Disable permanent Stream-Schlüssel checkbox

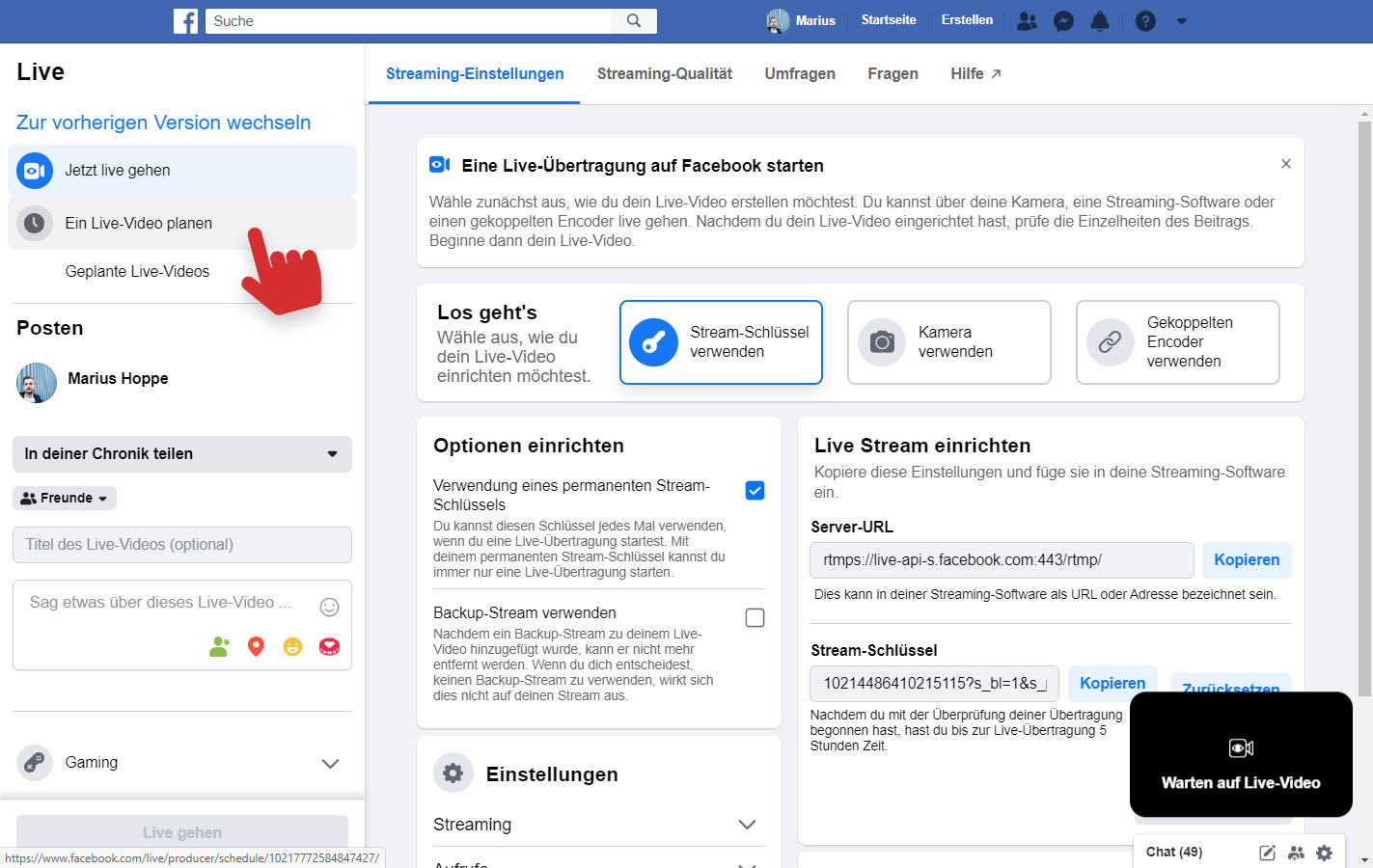[755, 490]
